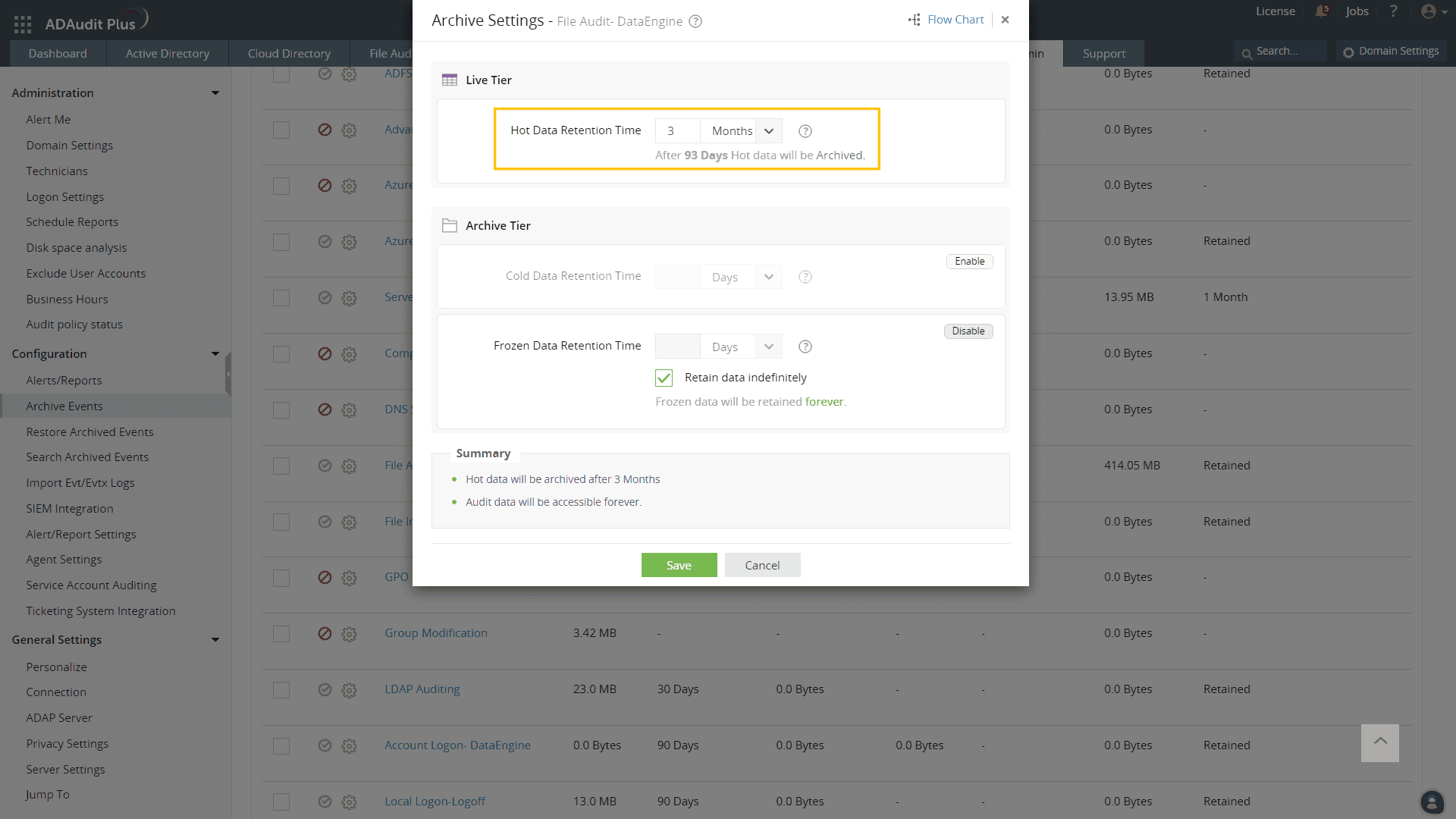Click disabled status icon for Group Modification
This screenshot has width=1456, height=819.
click(325, 633)
